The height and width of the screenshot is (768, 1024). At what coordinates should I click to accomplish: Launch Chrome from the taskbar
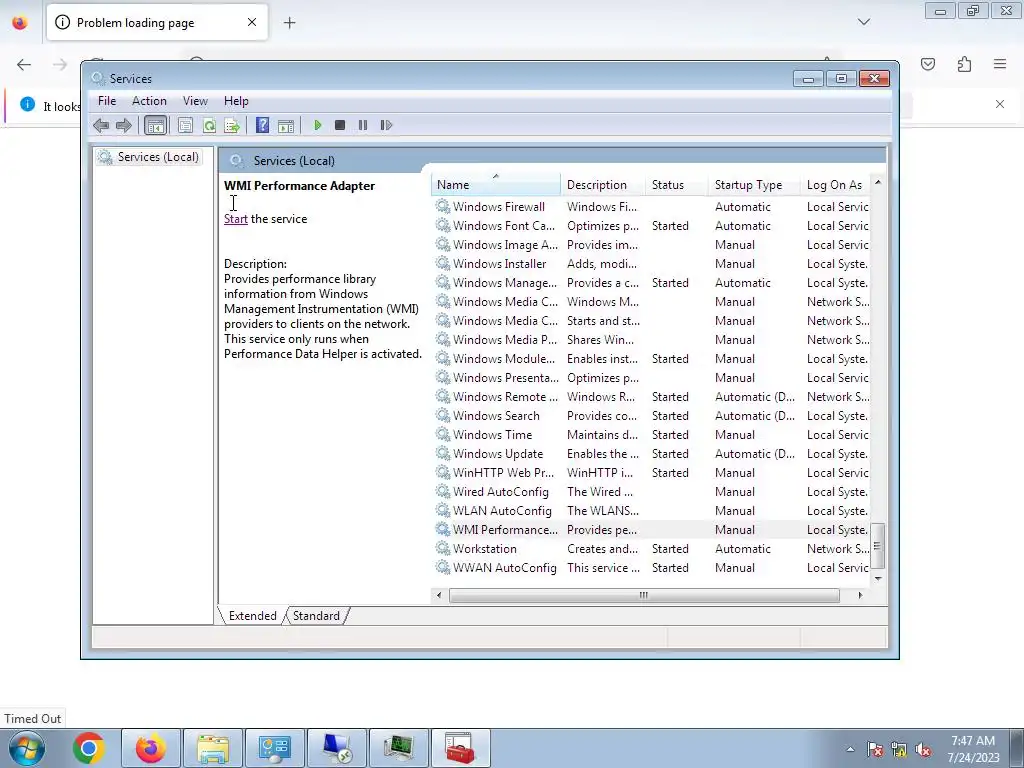click(x=89, y=748)
